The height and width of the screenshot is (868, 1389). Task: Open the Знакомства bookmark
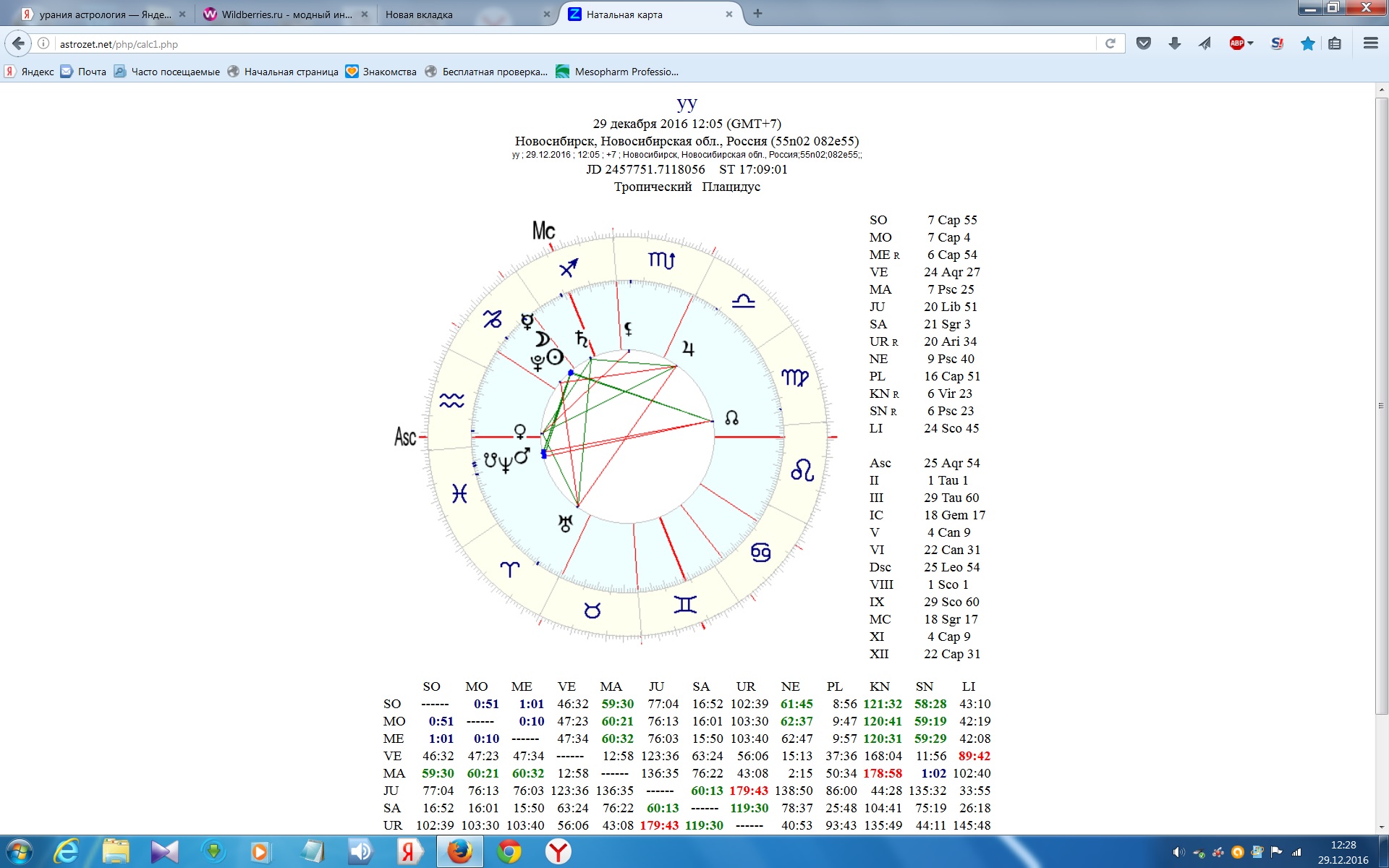381,72
